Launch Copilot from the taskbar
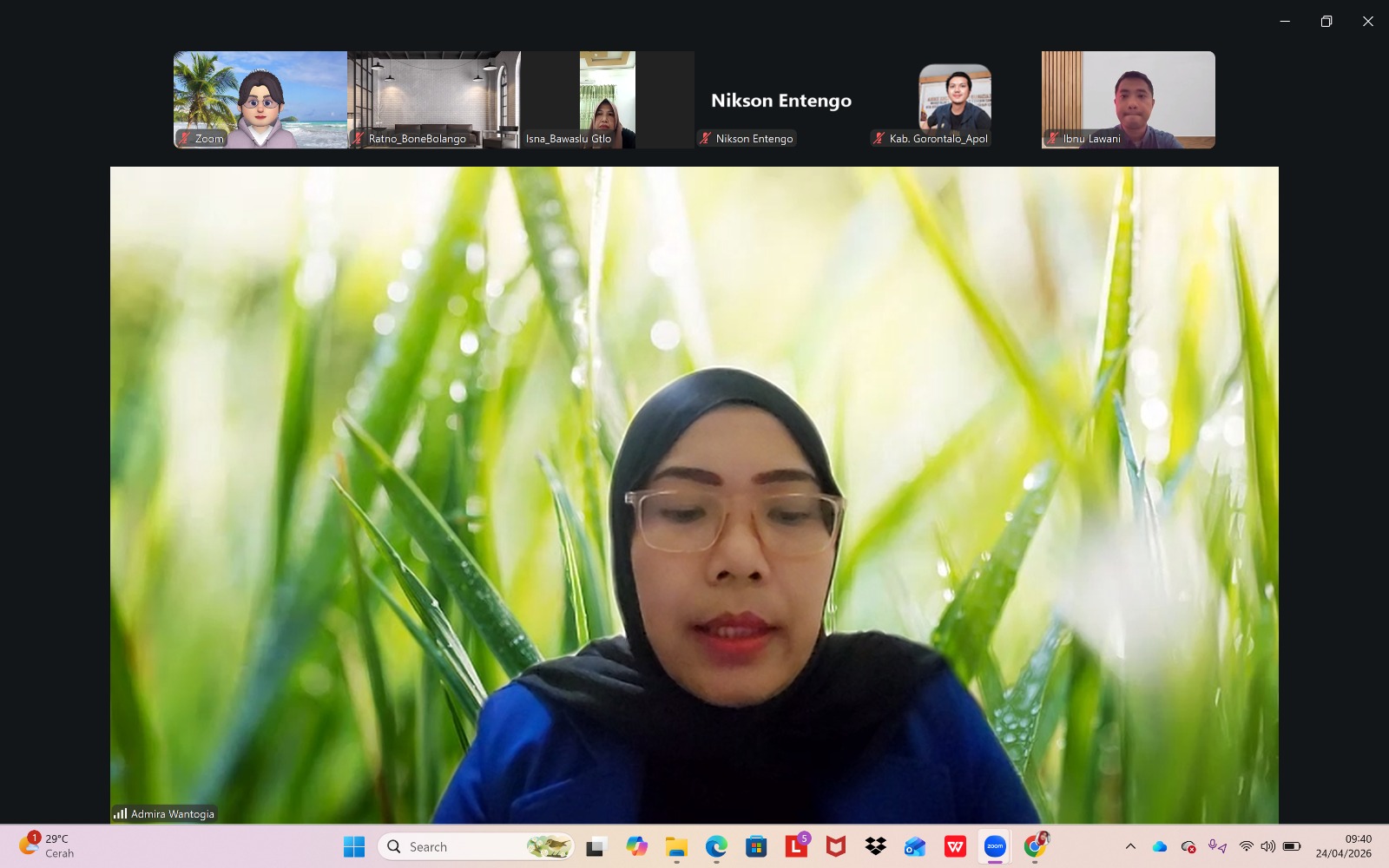The width and height of the screenshot is (1389, 868). [636, 846]
